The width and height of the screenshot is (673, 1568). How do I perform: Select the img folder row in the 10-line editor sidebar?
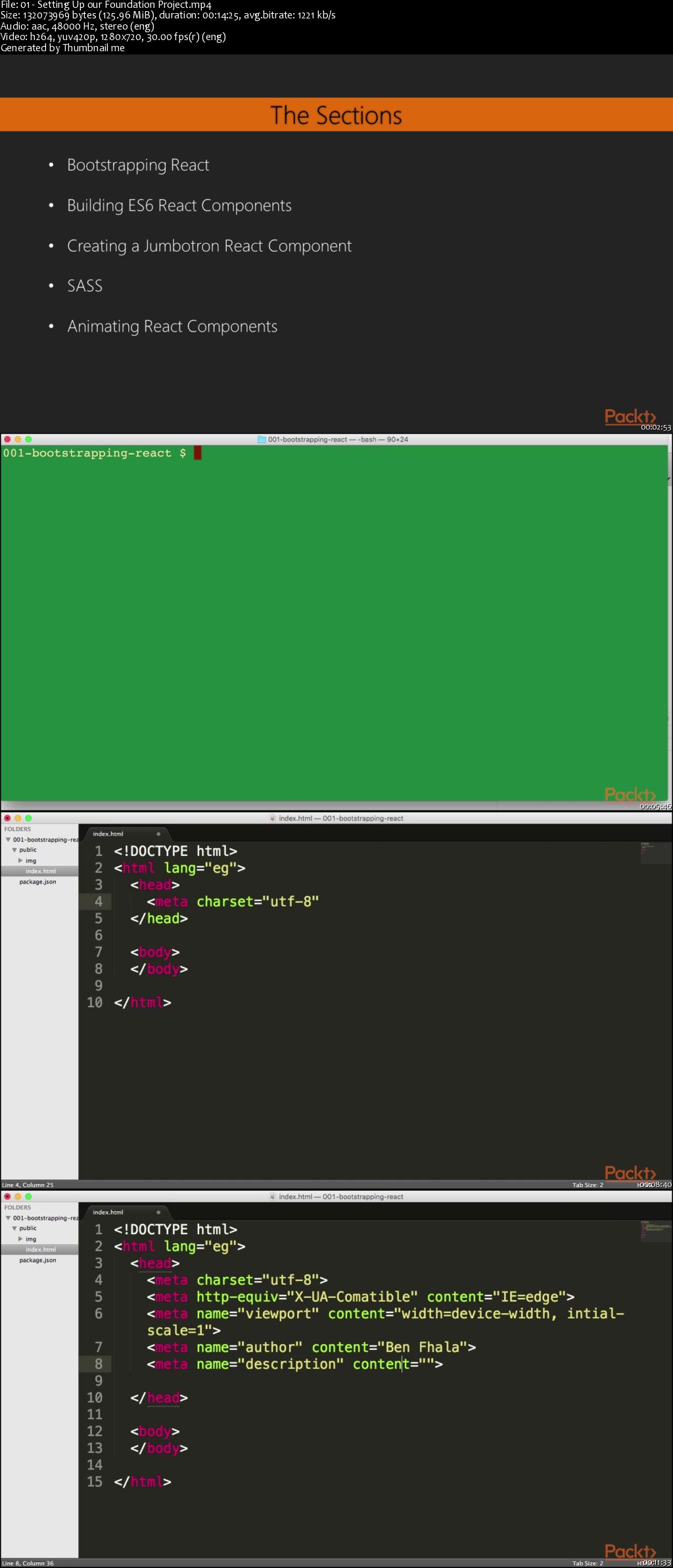coord(39,861)
